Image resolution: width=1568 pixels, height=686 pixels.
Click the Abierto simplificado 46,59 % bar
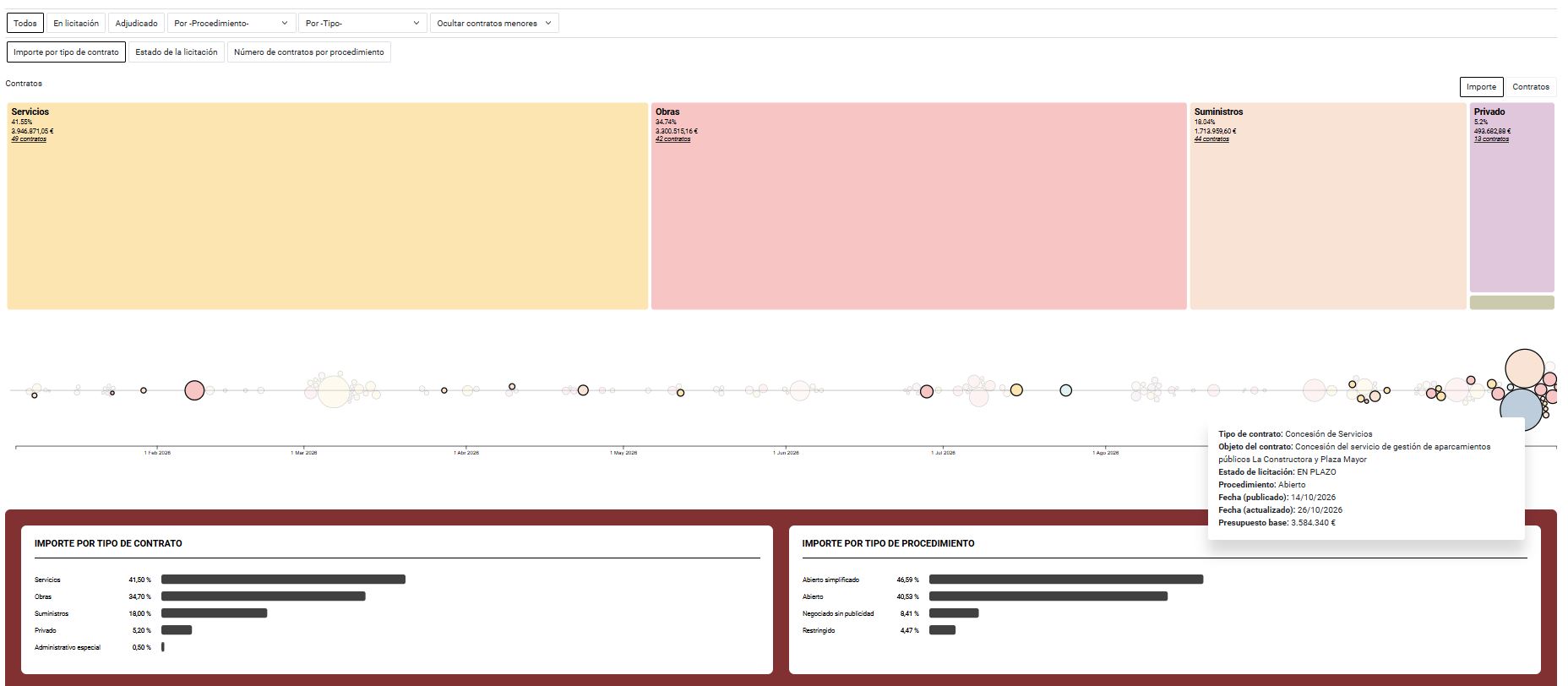[x=1066, y=580]
